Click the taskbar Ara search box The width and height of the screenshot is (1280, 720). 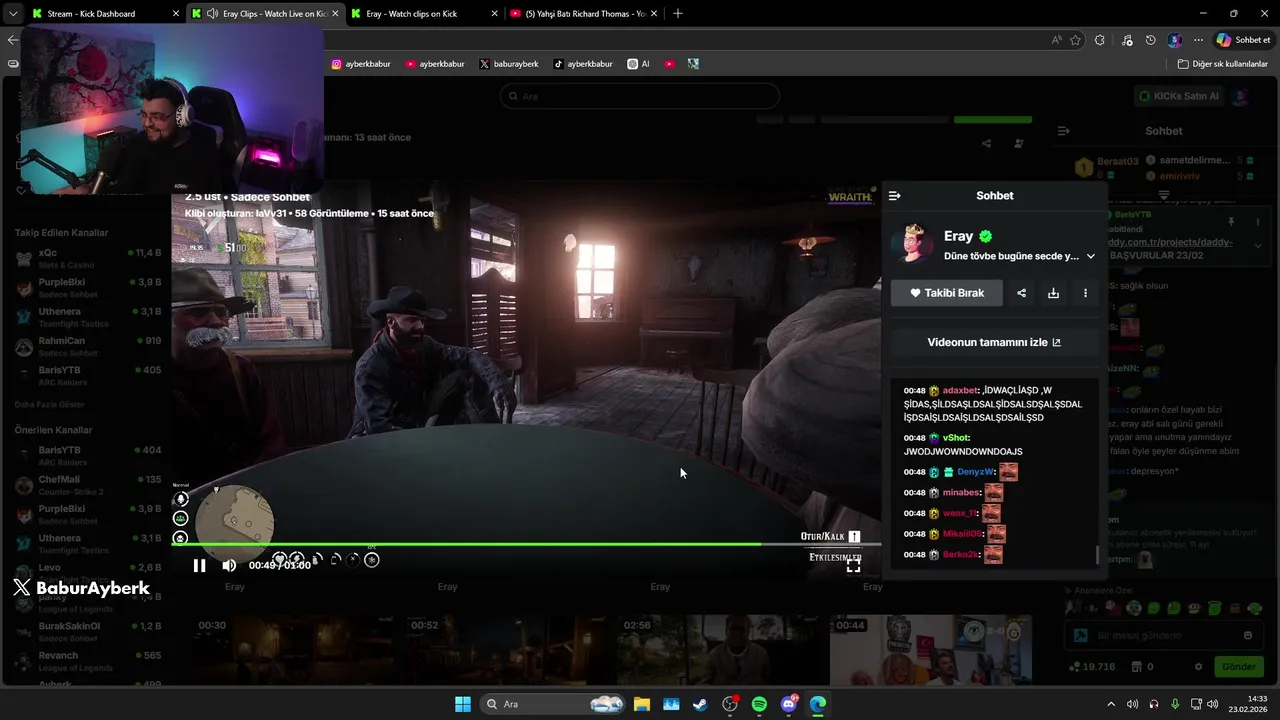552,704
